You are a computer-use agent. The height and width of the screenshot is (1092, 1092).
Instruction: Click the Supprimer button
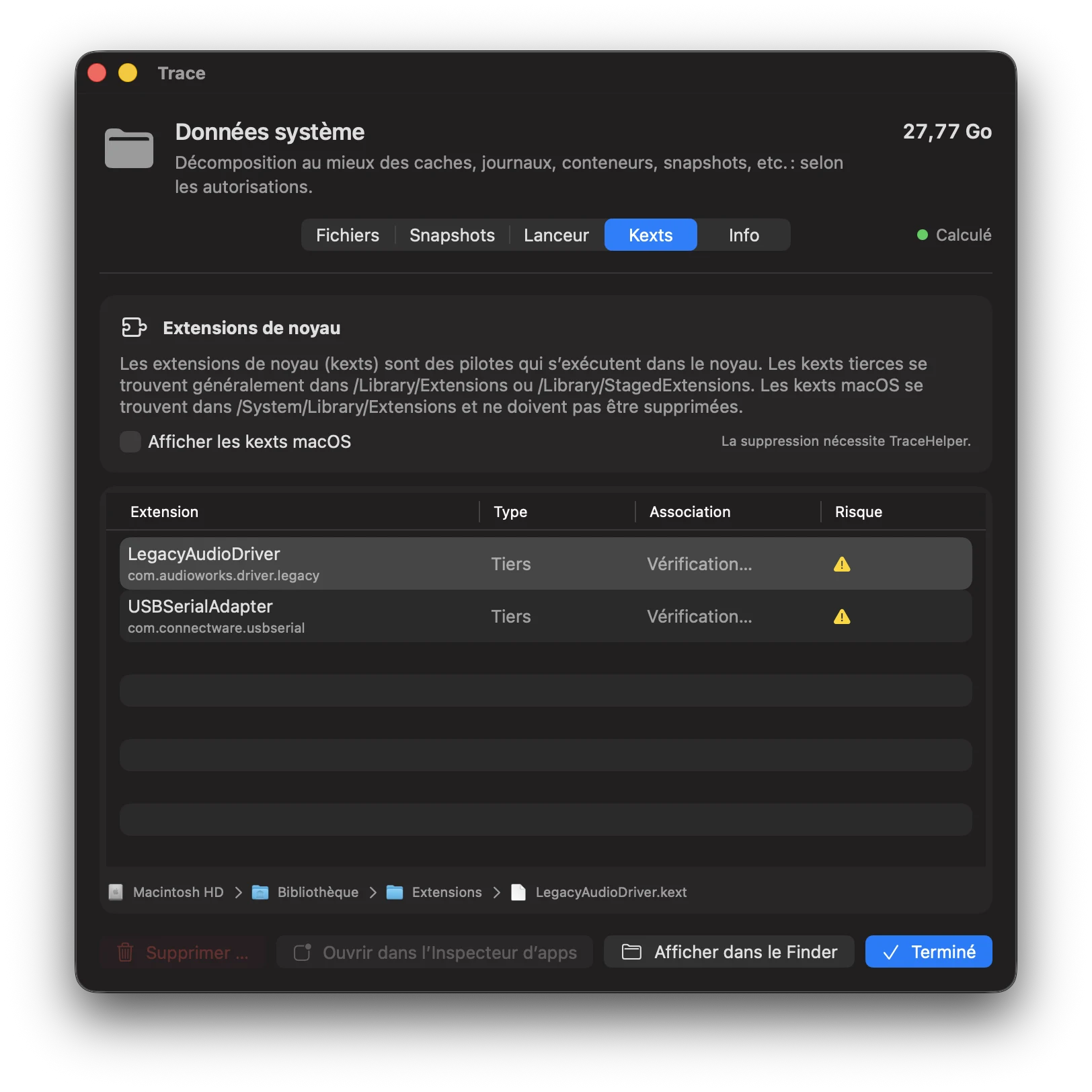tap(183, 952)
